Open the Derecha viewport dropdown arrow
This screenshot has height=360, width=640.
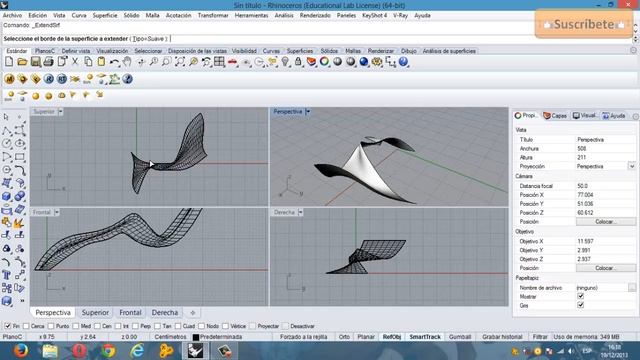300,212
